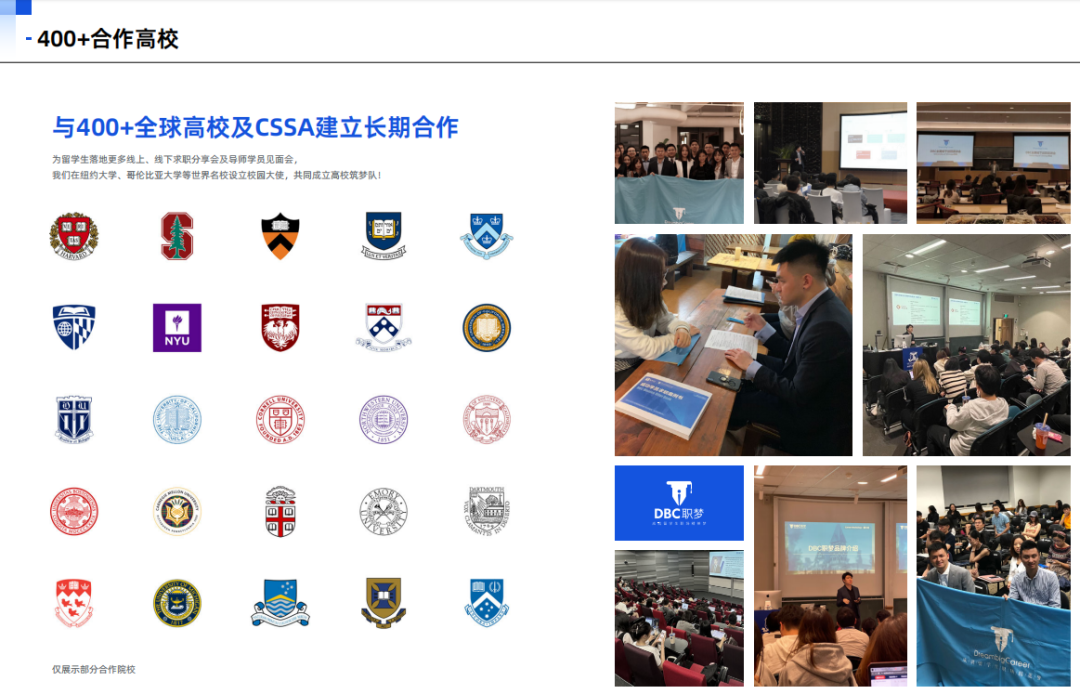Select the University of Queensland gold shield
1080x694 pixels.
[384, 603]
